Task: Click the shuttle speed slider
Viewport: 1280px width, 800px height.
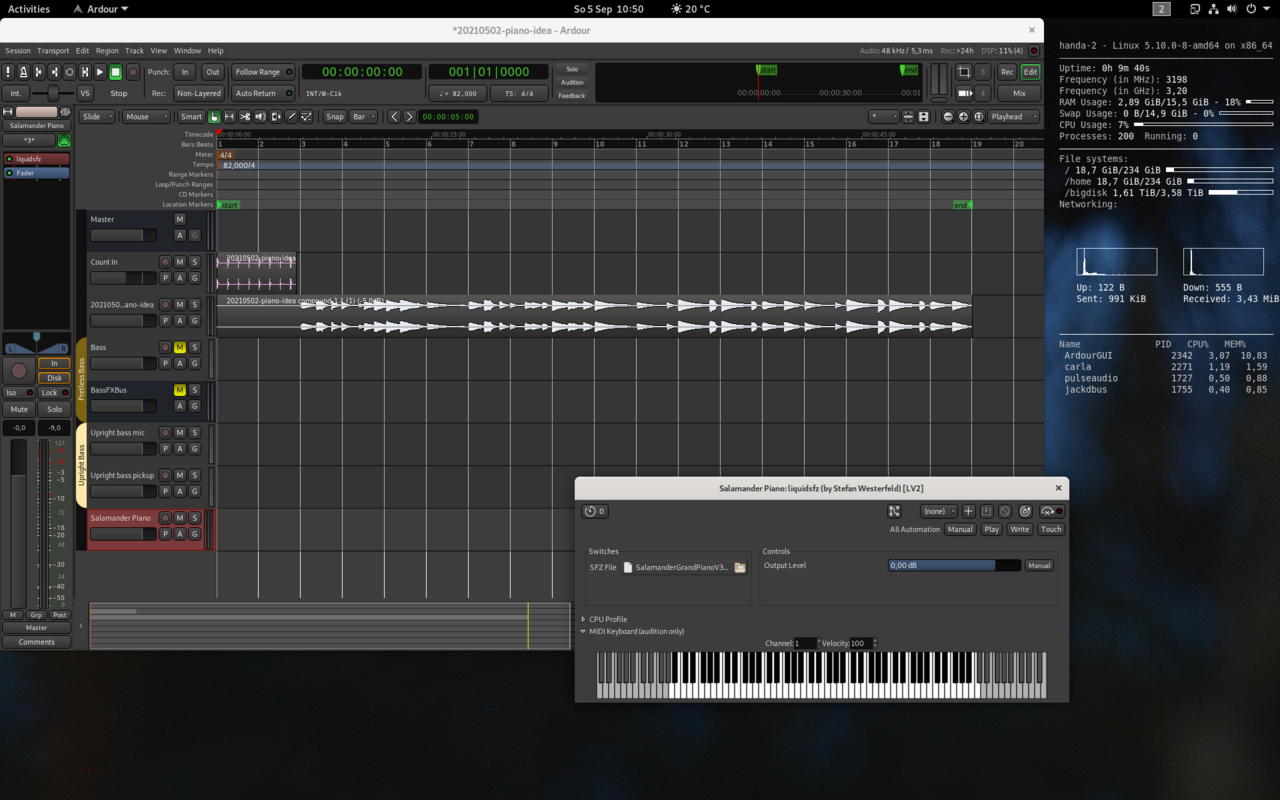Action: click(x=51, y=93)
